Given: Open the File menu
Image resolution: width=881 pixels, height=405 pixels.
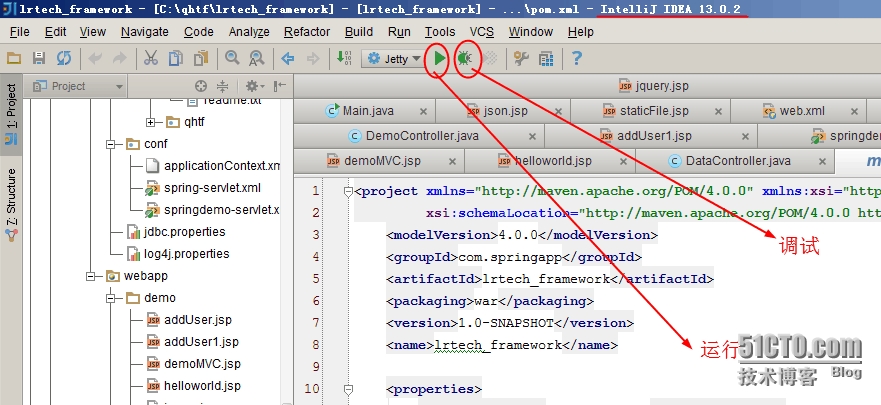Looking at the screenshot, I should (20, 32).
